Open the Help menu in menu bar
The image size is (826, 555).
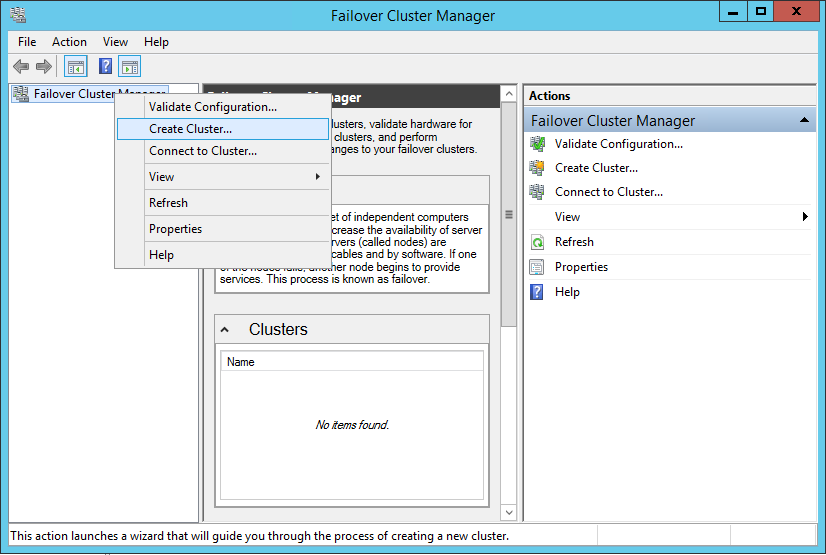click(x=156, y=42)
